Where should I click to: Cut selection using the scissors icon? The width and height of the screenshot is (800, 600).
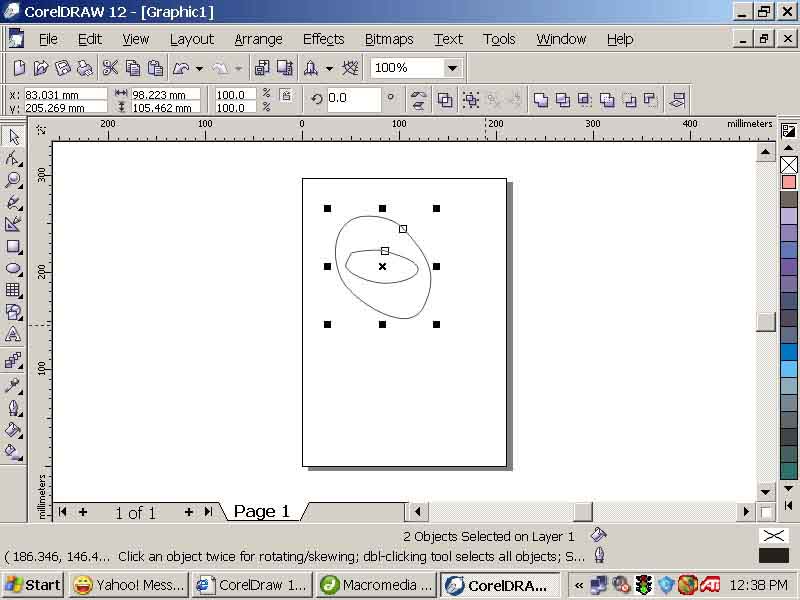click(x=110, y=68)
